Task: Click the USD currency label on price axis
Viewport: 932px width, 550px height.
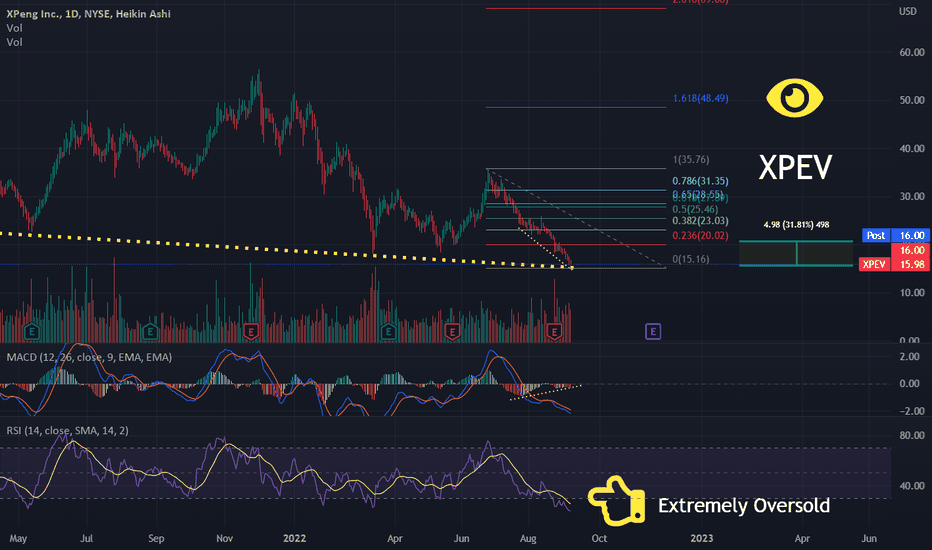Action: (x=908, y=11)
